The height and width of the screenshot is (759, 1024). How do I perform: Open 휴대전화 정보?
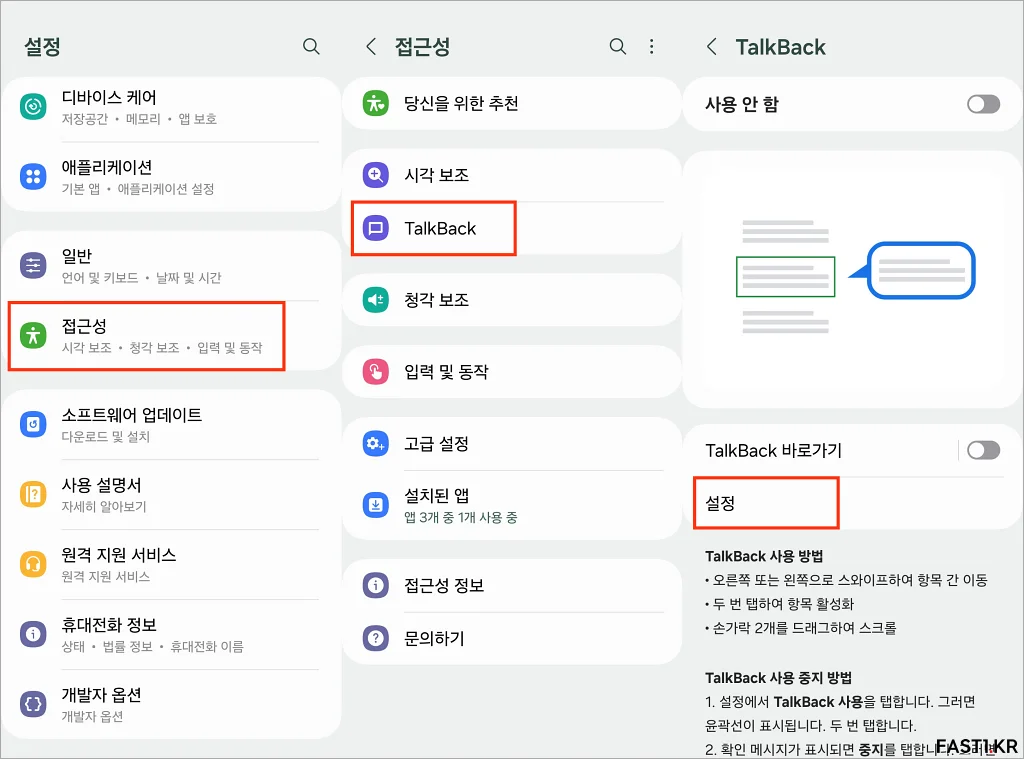click(172, 635)
